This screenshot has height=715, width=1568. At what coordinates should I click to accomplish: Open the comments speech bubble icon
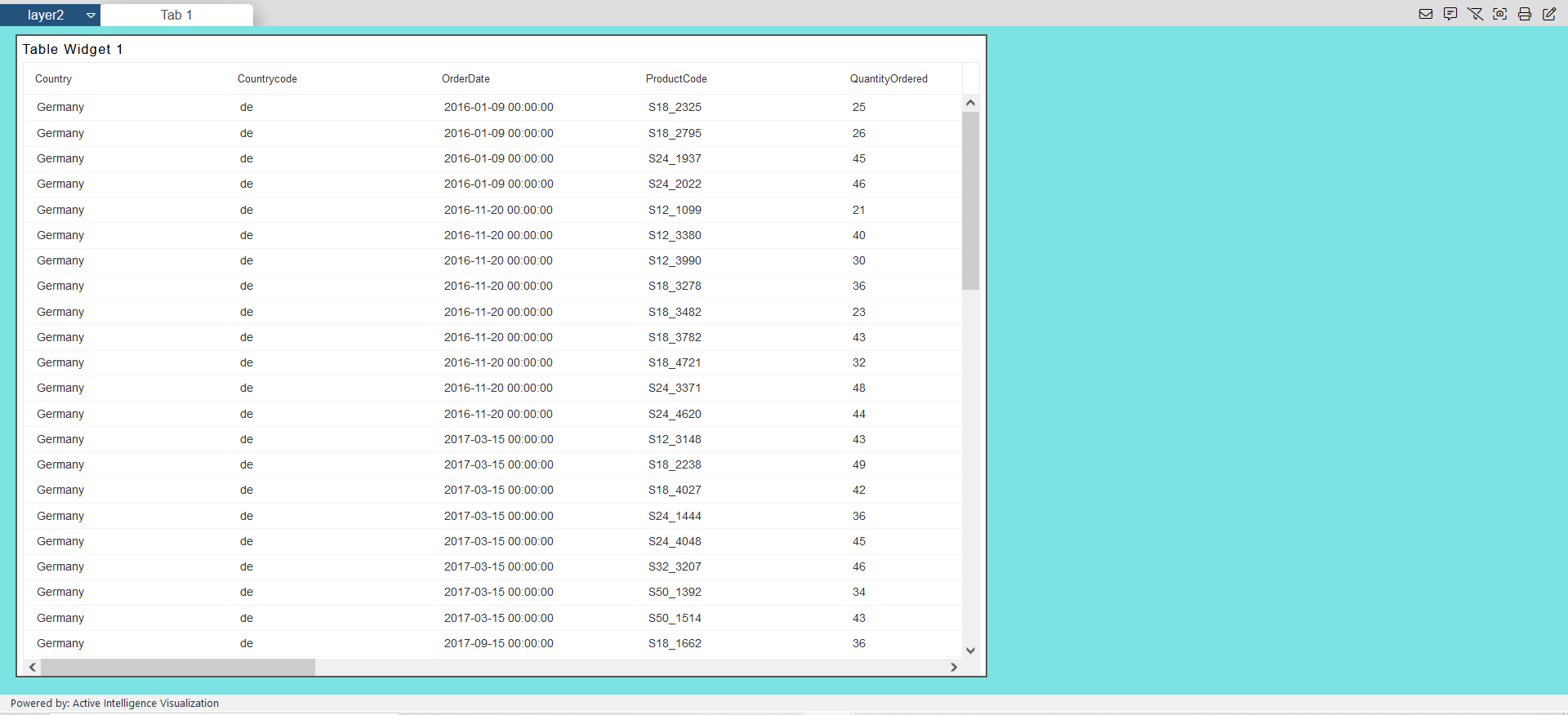tap(1450, 14)
